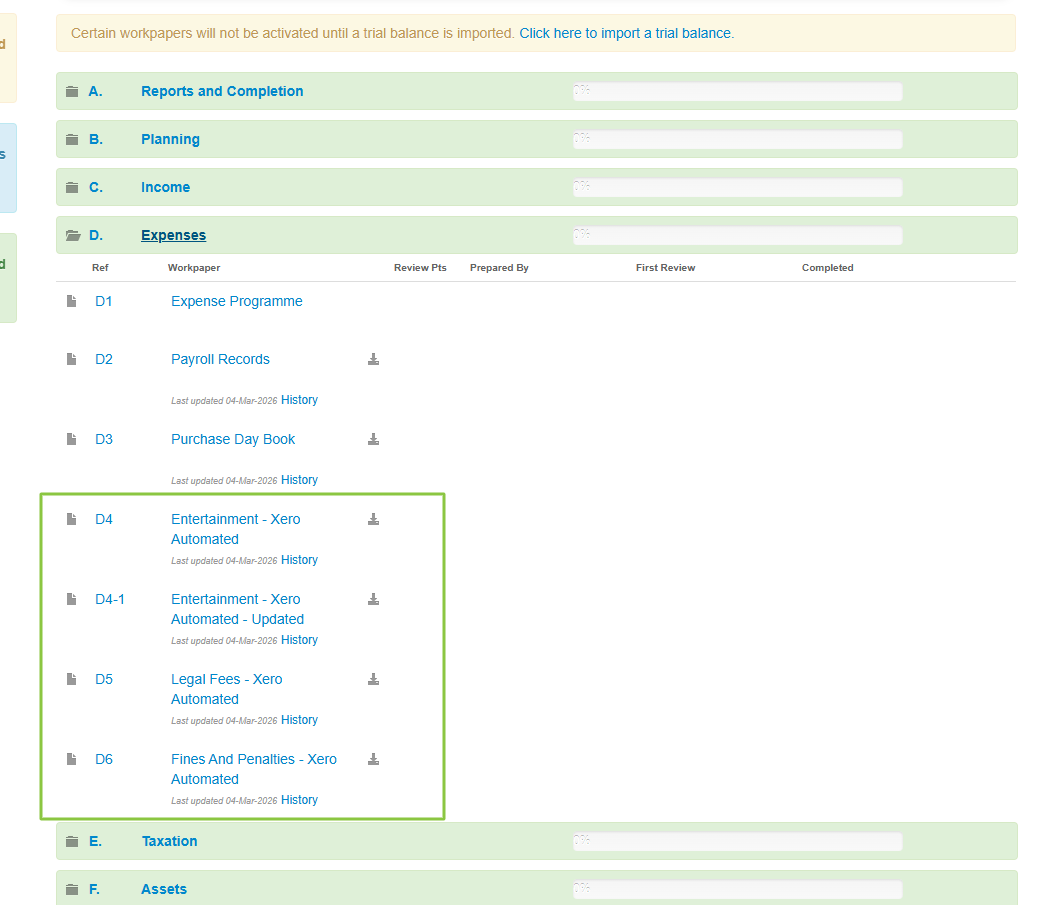Screen dimensions: 1052x905
Task: Click document icon beside D1 Expense Programme
Action: click(71, 301)
